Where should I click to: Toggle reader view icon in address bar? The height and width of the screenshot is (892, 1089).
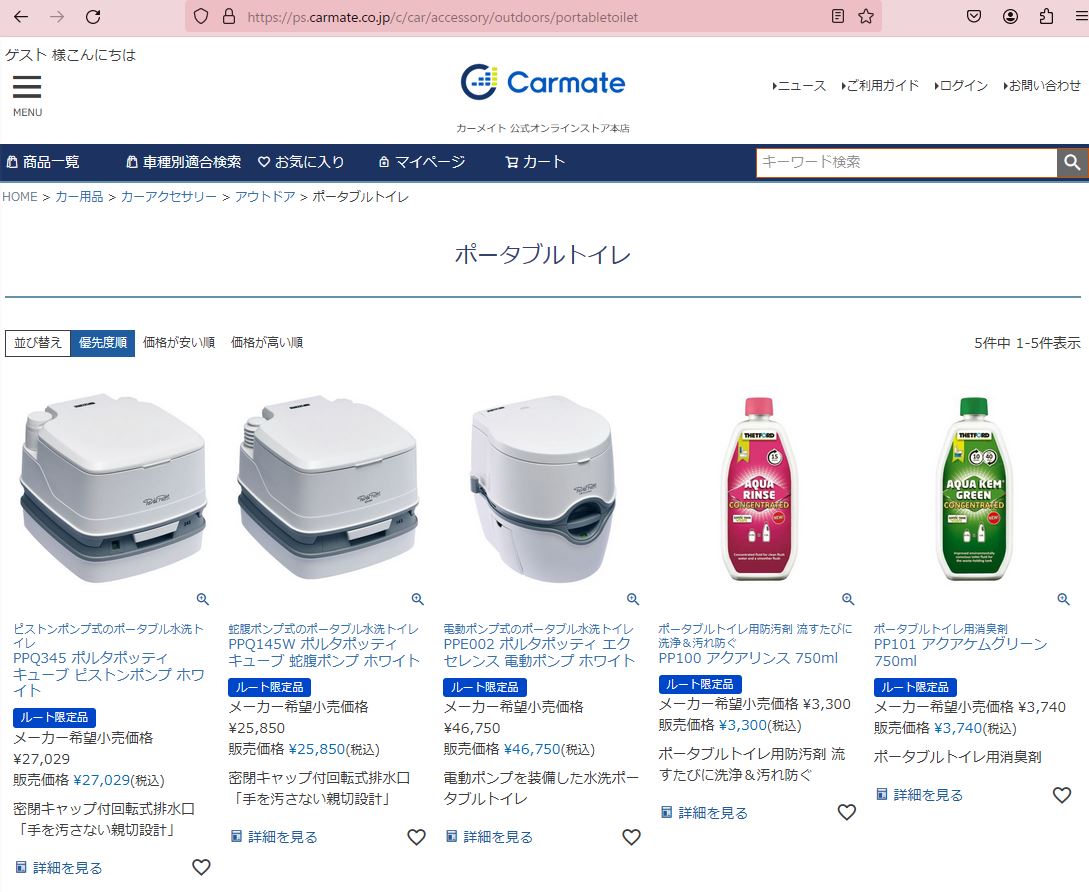838,17
